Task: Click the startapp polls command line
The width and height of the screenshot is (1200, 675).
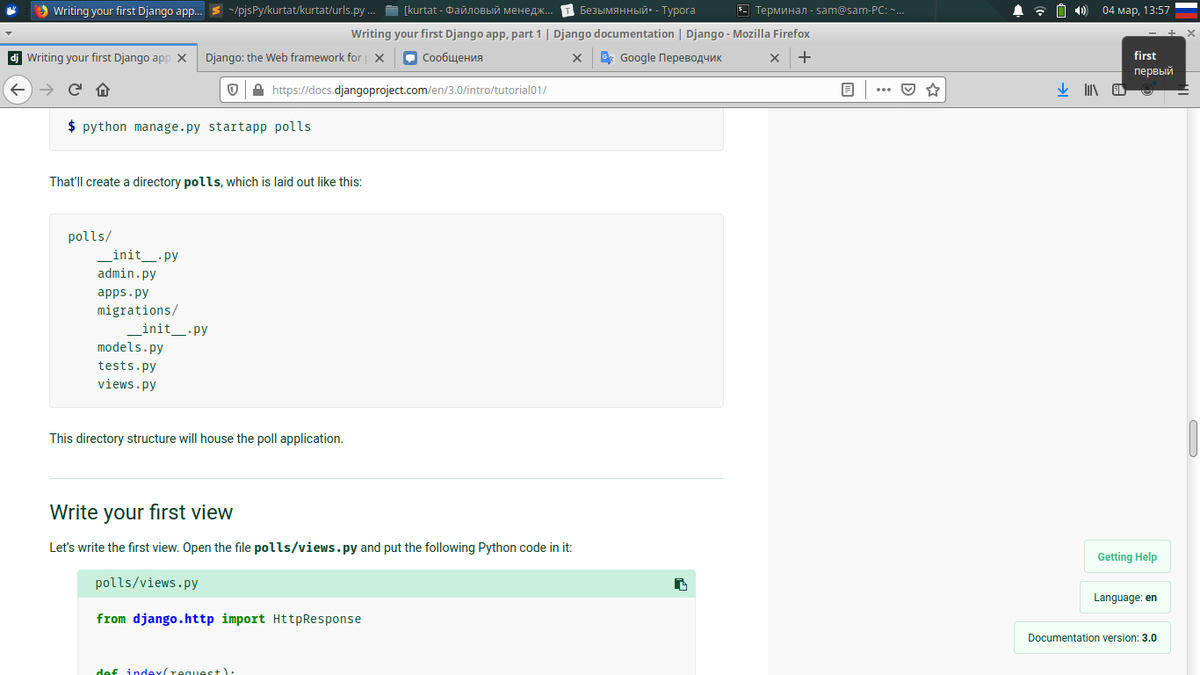Action: click(x=189, y=127)
